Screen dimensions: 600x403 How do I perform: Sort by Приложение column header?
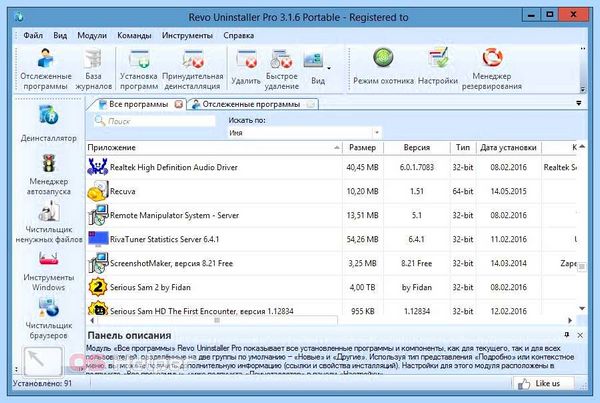click(x=214, y=147)
